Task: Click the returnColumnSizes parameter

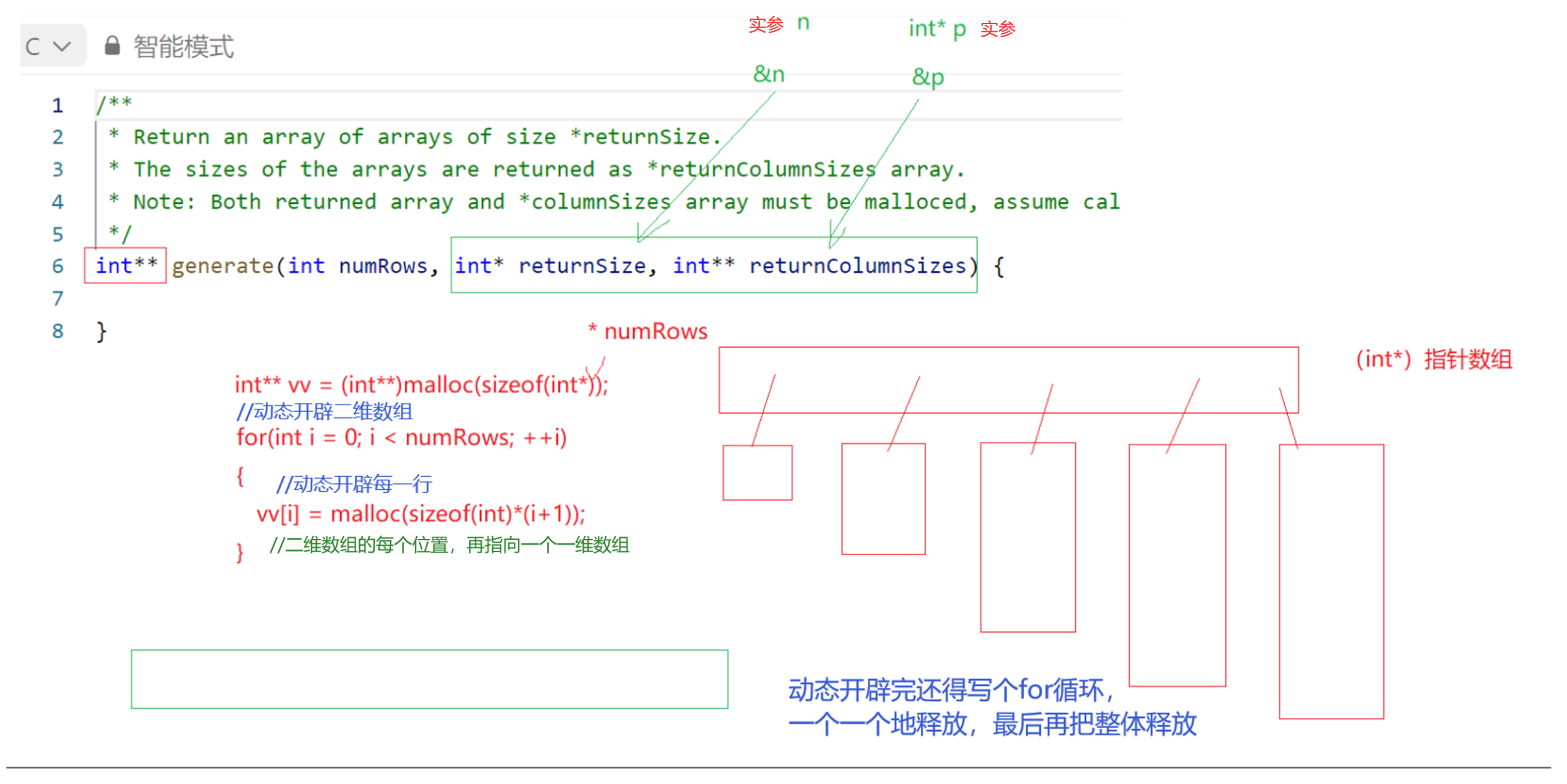Action: (856, 266)
